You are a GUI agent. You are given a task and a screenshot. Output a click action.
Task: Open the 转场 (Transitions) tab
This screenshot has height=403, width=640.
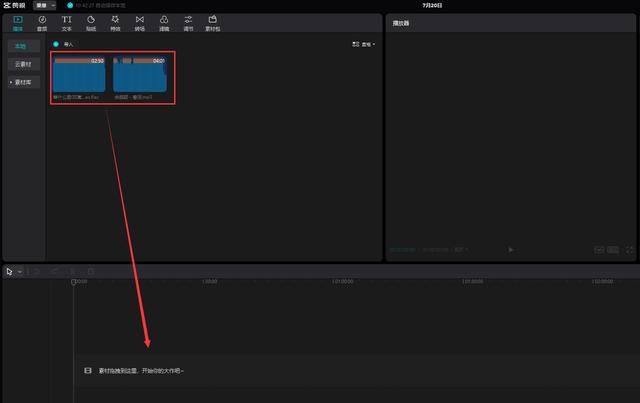[x=140, y=23]
